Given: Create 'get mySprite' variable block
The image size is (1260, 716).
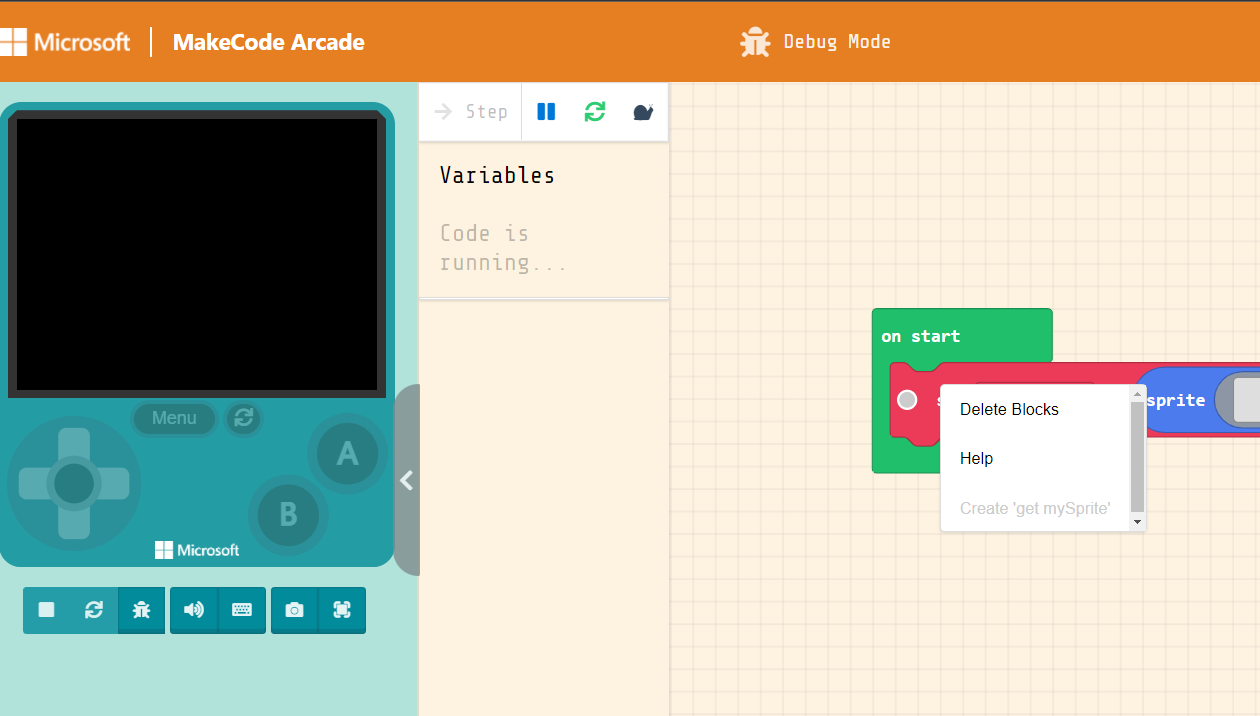Looking at the screenshot, I should 1035,508.
